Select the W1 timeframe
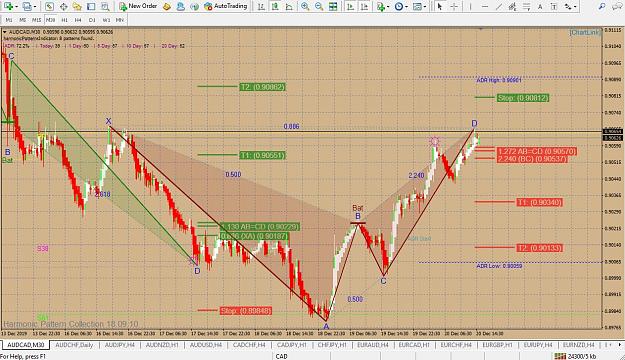The width and height of the screenshot is (625, 360). [106, 20]
